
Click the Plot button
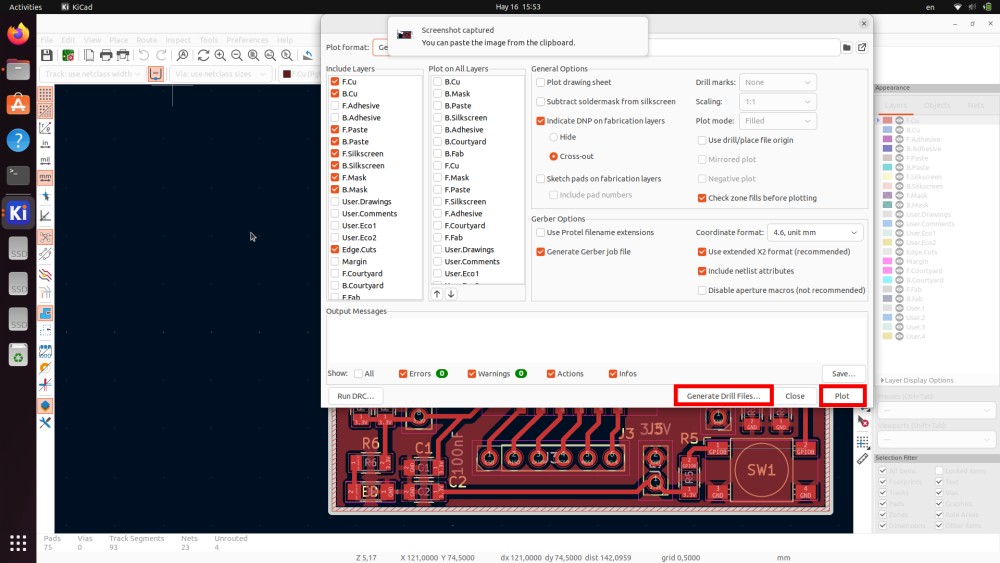[842, 396]
